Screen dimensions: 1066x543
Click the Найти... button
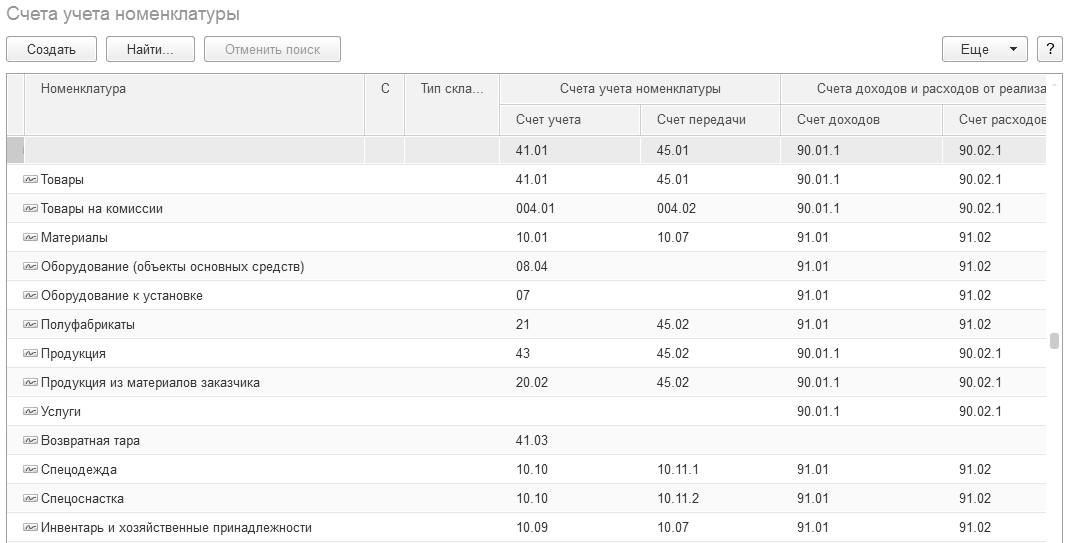coord(151,49)
